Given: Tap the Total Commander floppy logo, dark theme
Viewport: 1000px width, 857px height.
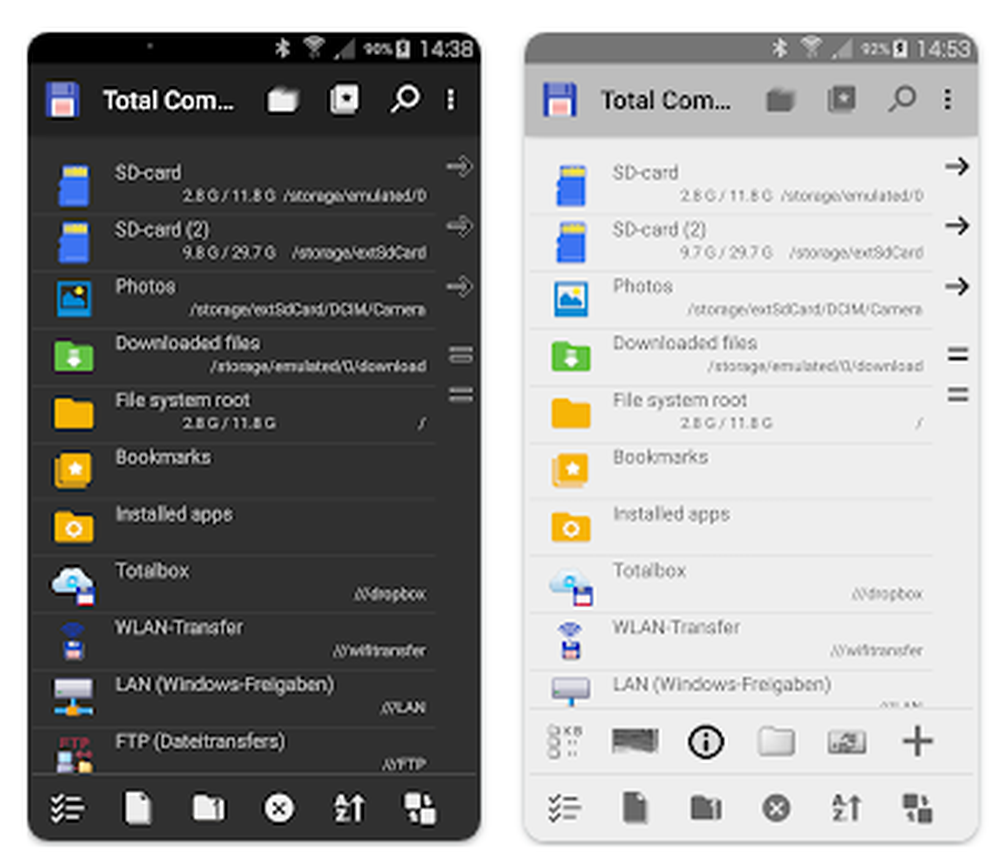Looking at the screenshot, I should 62,99.
